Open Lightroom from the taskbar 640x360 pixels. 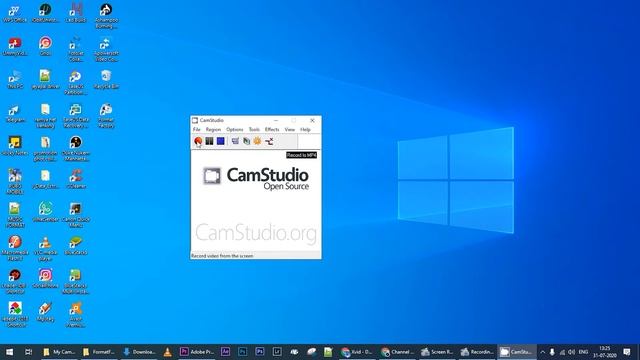pyautogui.click(x=277, y=352)
